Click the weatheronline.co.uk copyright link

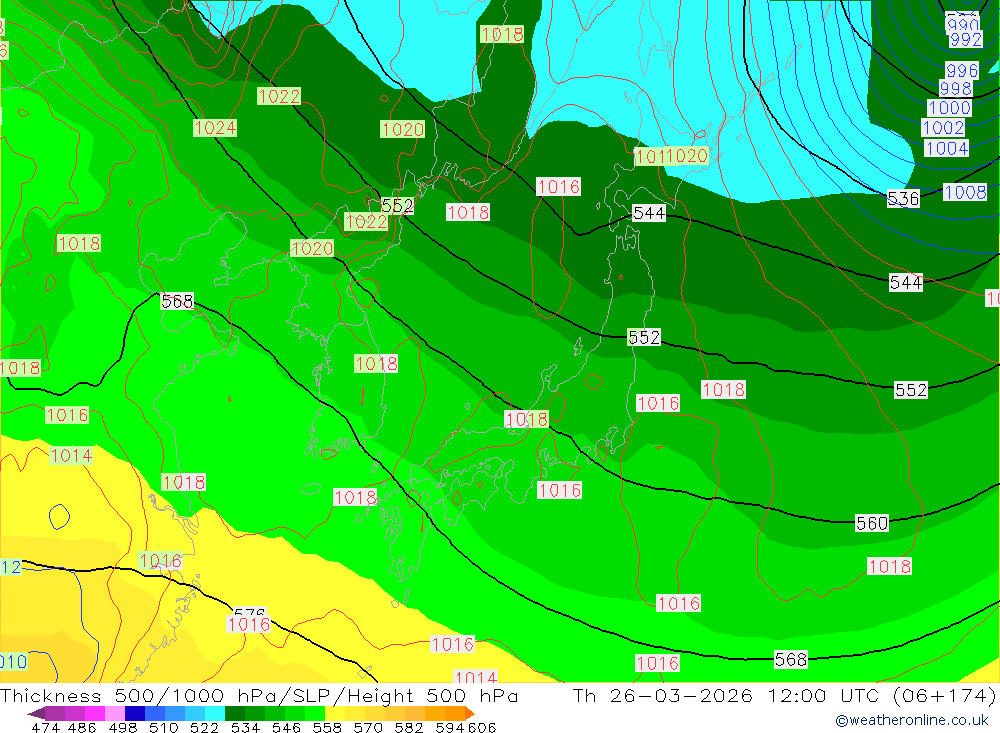(912, 720)
